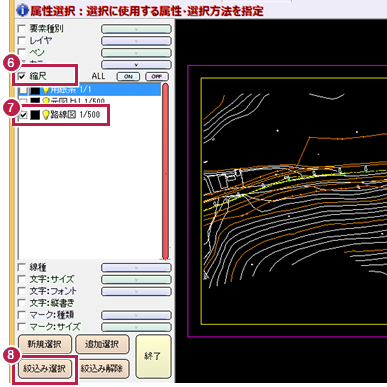Image resolution: width=387 pixels, height=387 pixels.
Task: Uncheck the 縮尺 checkbox
Action: coord(22,76)
